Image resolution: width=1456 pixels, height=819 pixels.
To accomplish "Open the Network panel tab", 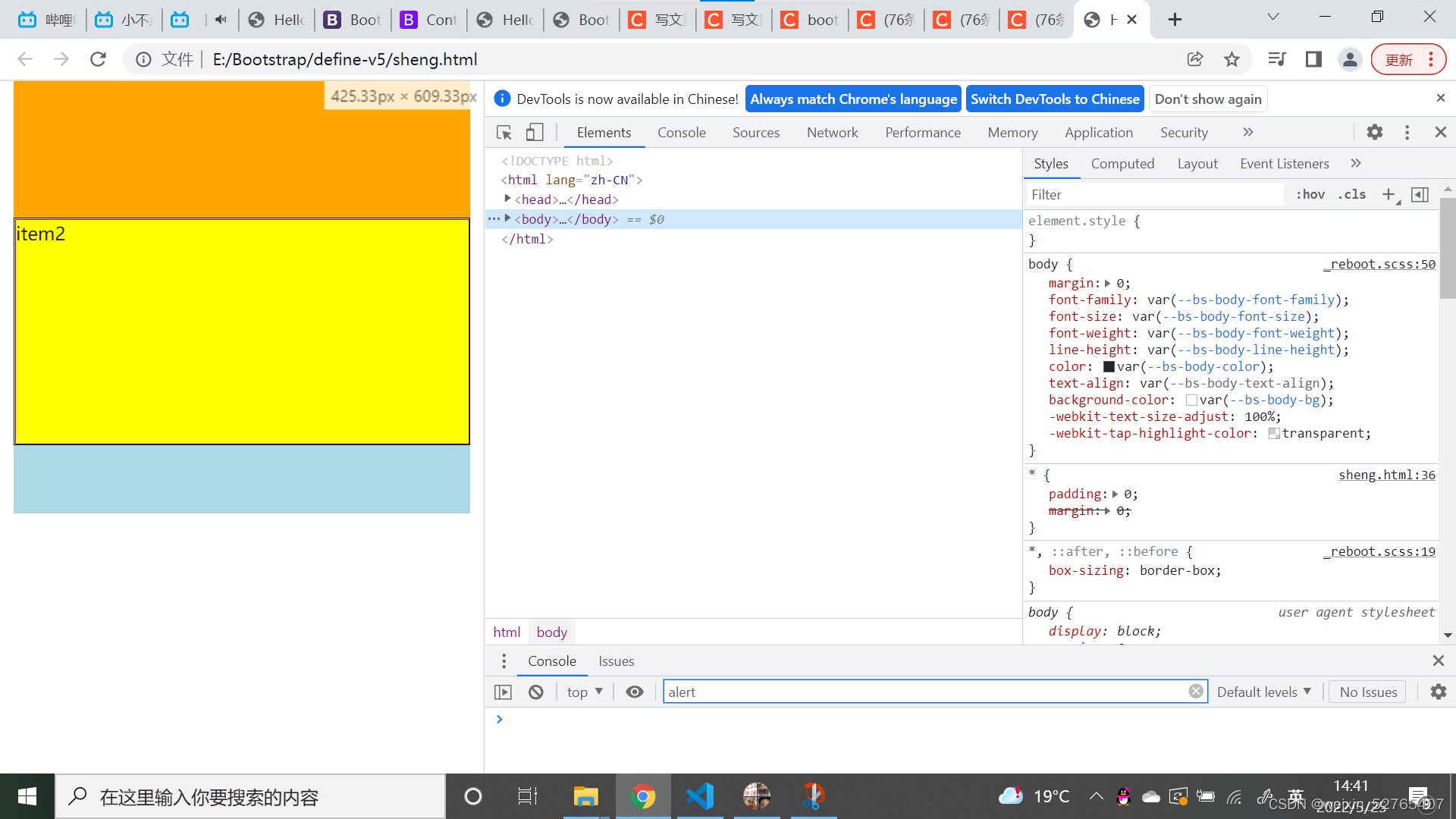I will 833,133.
